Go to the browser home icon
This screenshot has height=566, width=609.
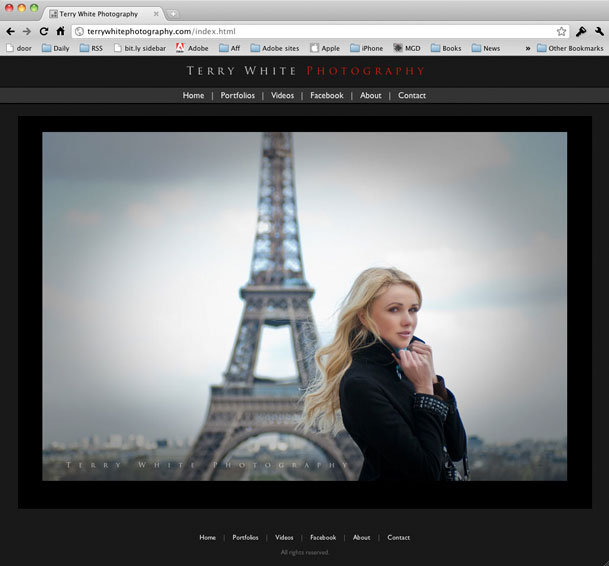click(60, 32)
